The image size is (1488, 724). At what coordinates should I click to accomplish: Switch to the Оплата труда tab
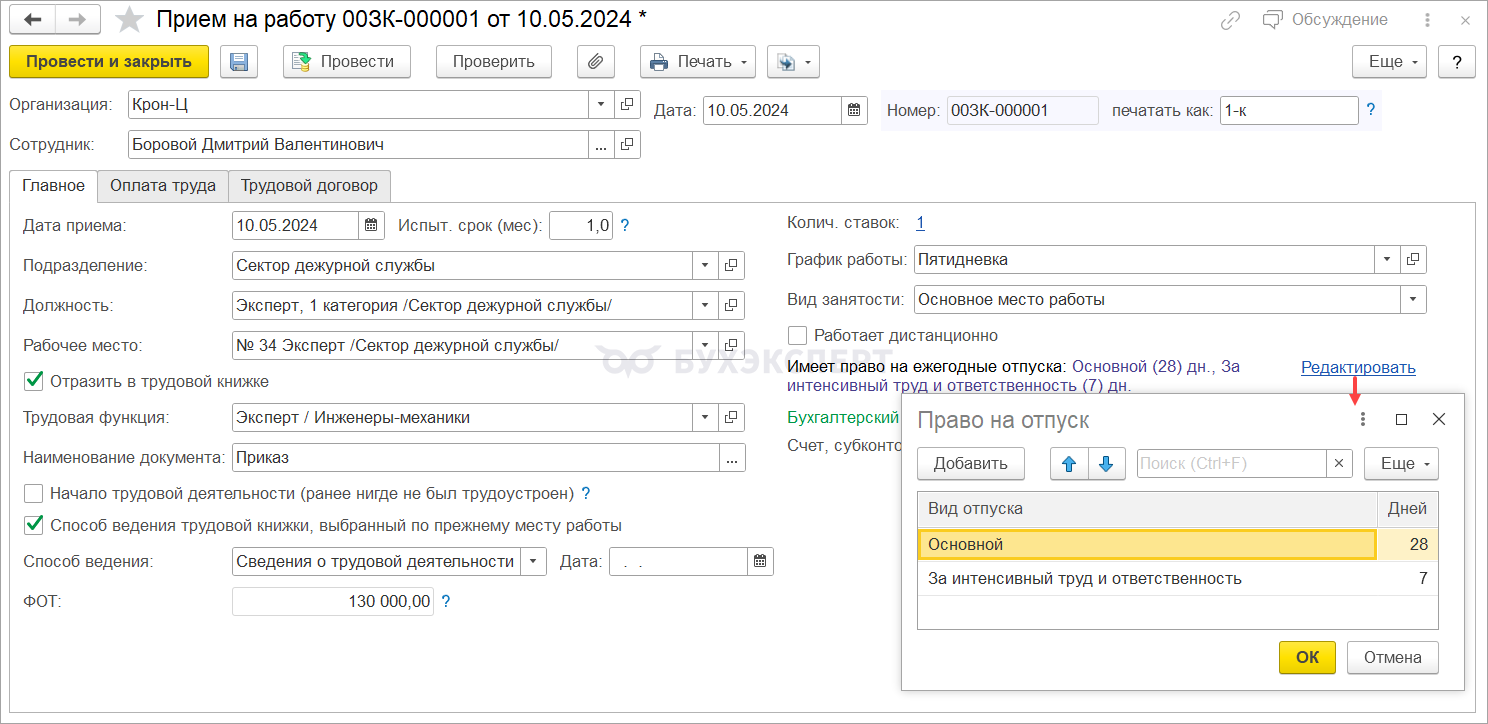coord(163,186)
